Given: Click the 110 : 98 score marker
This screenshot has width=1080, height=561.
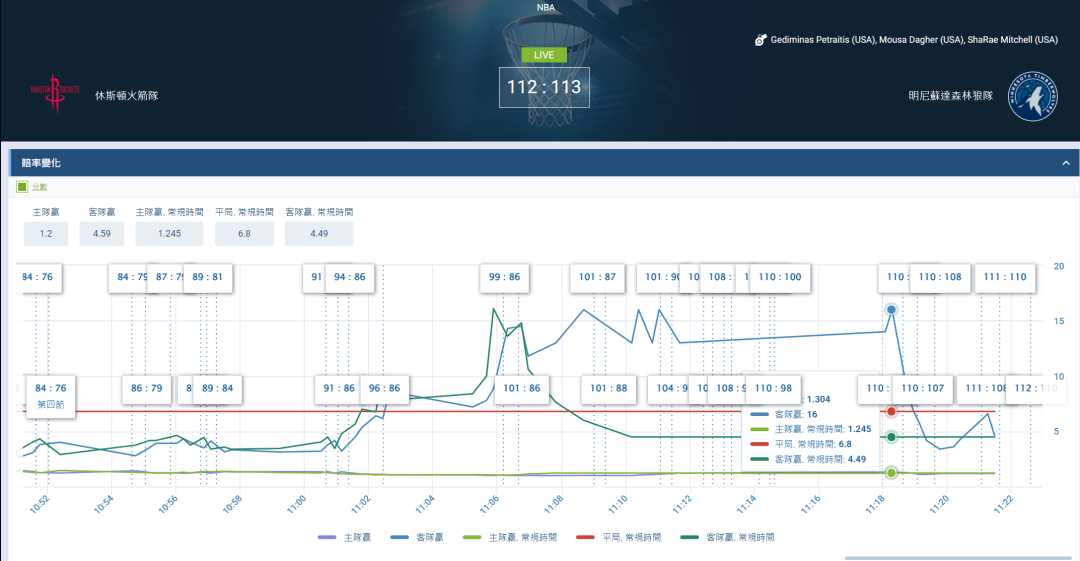Looking at the screenshot, I should click(x=773, y=389).
